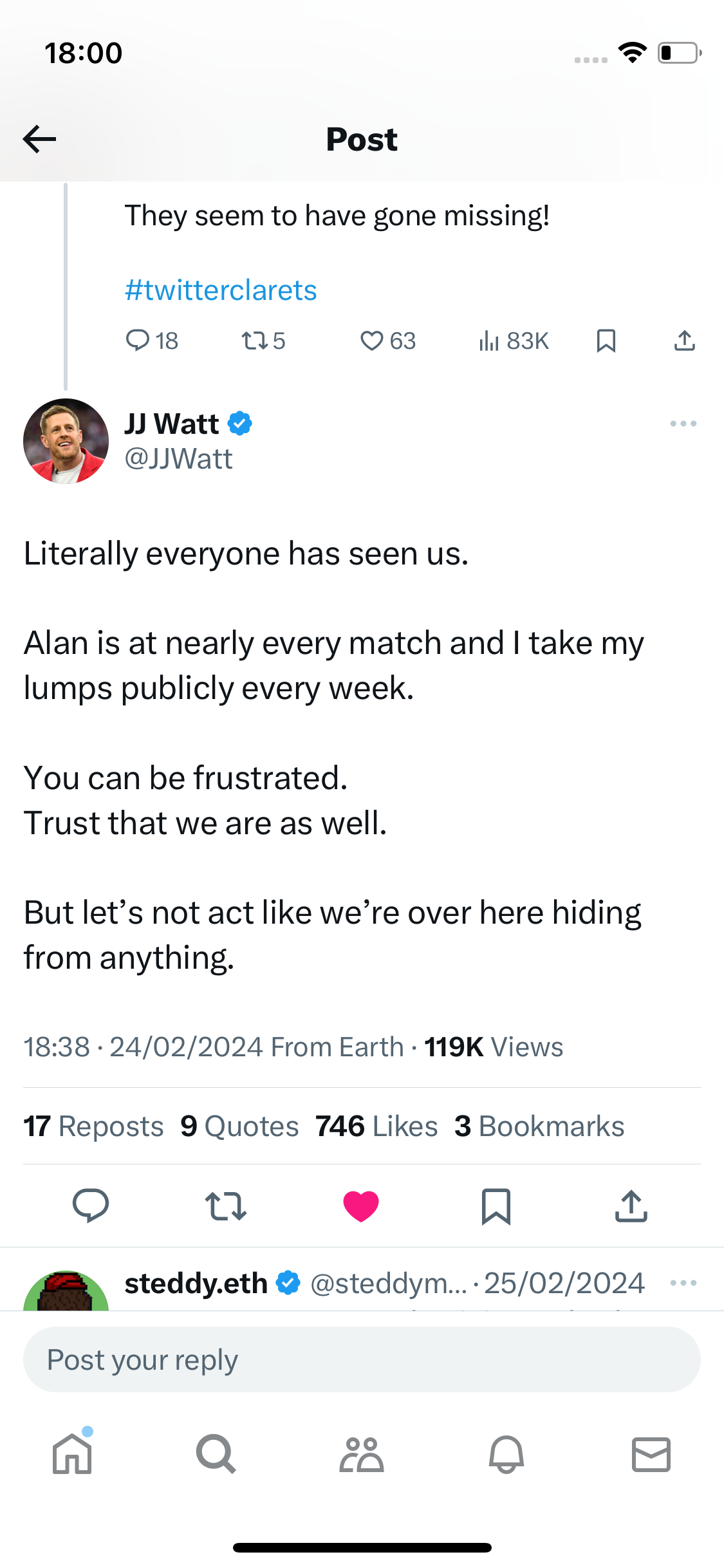Screen dimensions: 724x1568
Task: Tap the reply bubble under JJ Watt's post
Action: point(91,1206)
